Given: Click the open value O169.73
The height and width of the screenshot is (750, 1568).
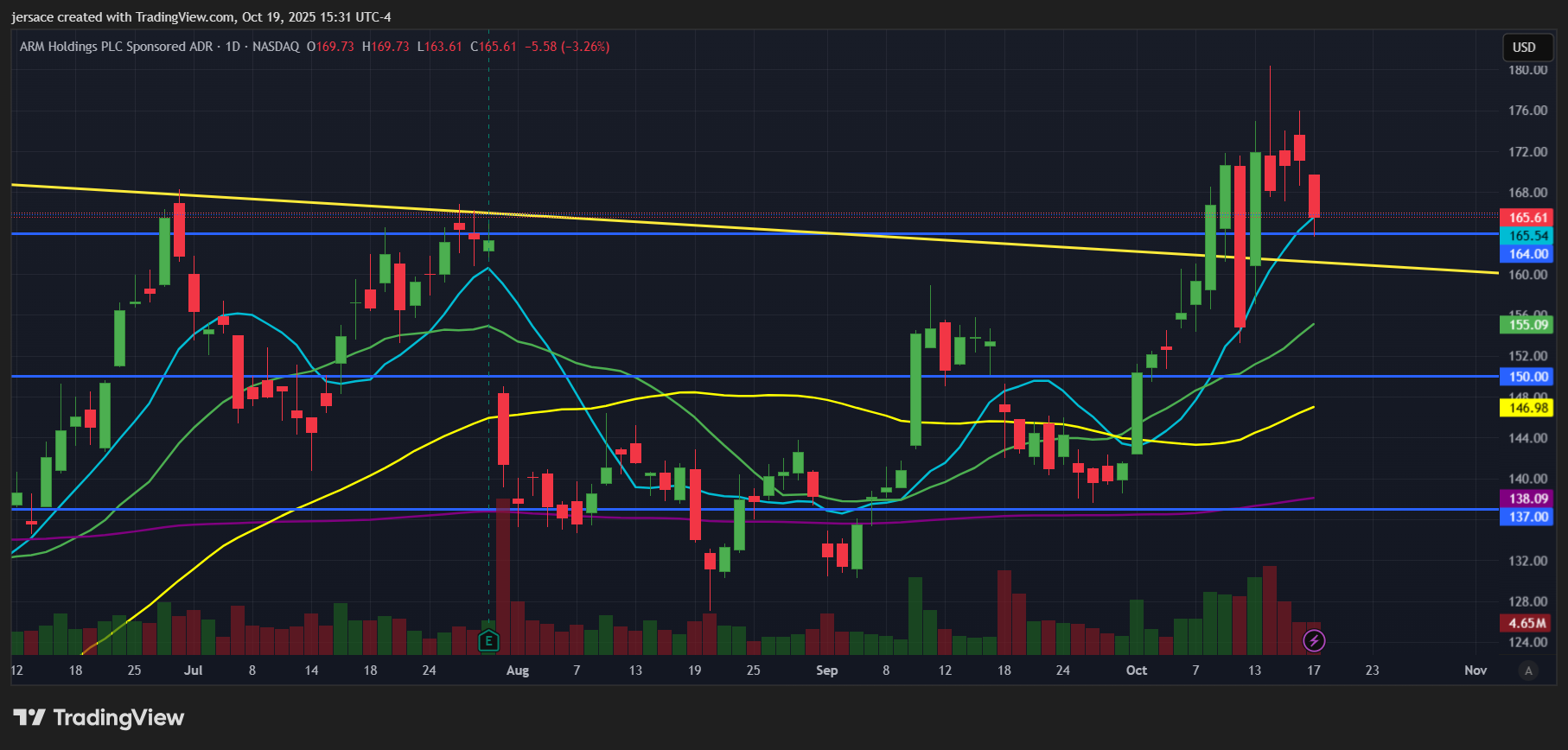Looking at the screenshot, I should tap(330, 47).
